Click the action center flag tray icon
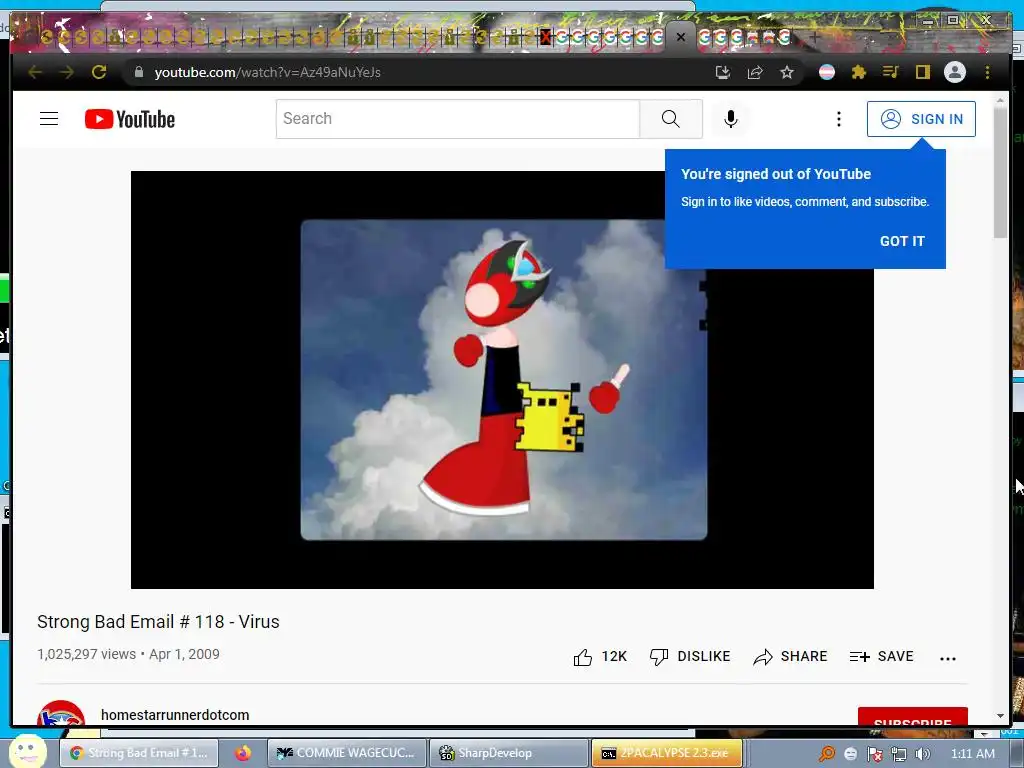This screenshot has height=768, width=1024. tap(875, 754)
